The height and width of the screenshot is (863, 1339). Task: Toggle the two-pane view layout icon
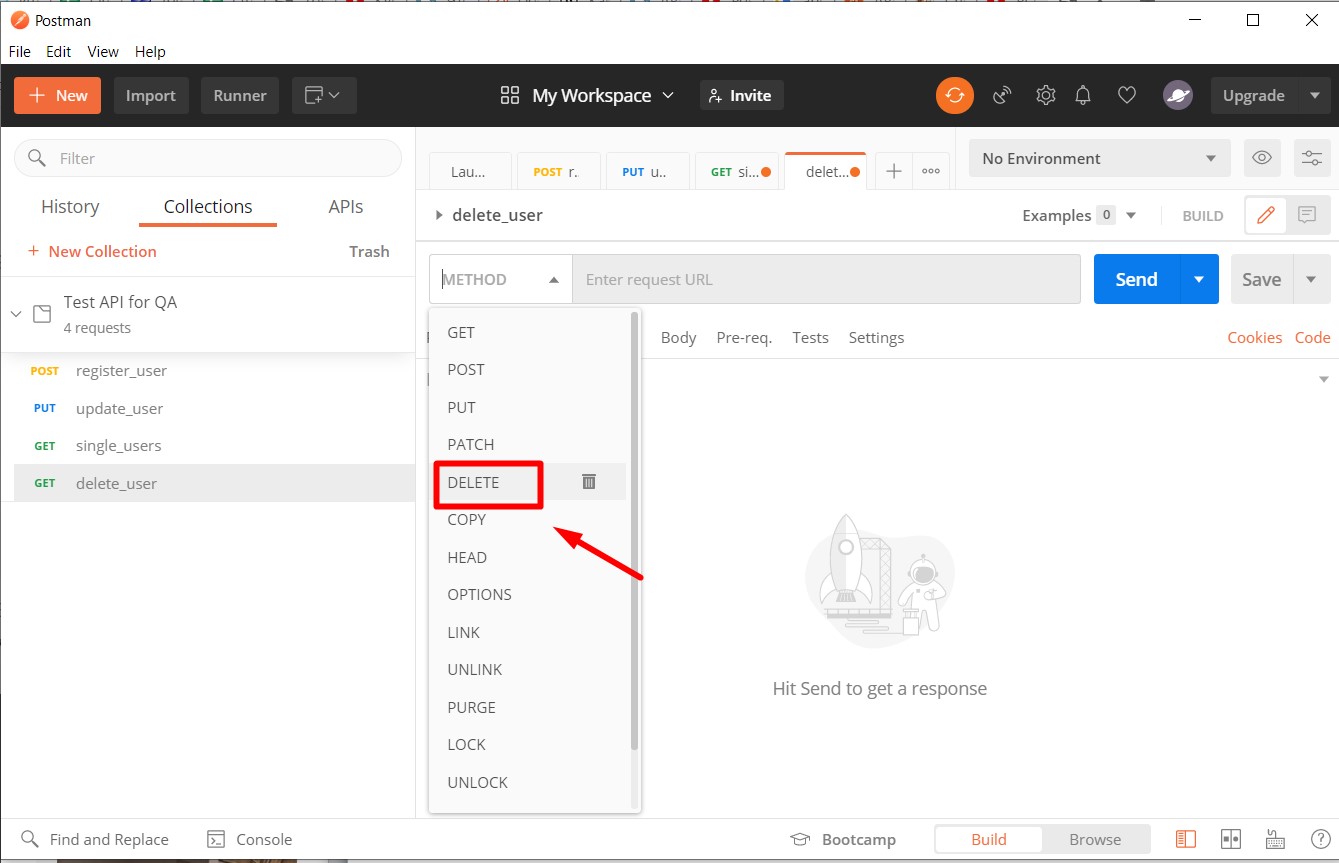(1231, 839)
